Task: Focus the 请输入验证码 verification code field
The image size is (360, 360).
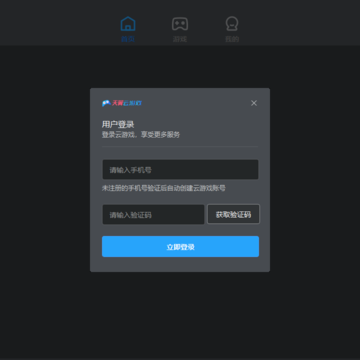Action: pyautogui.click(x=153, y=214)
